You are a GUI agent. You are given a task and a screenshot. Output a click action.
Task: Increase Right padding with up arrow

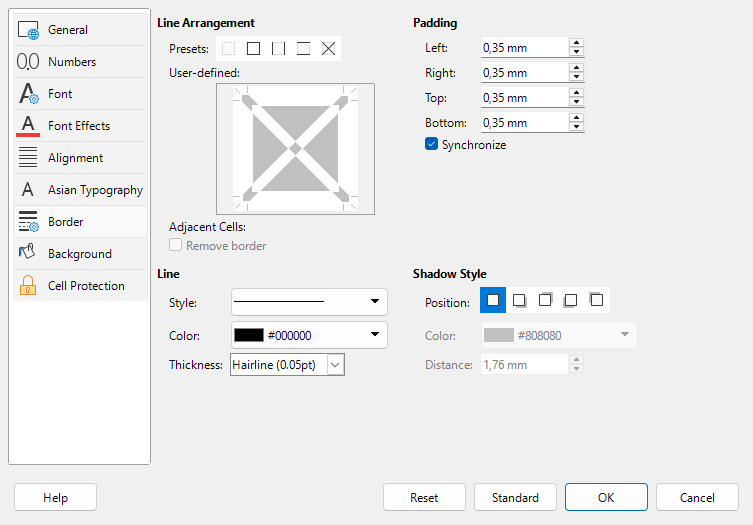coord(576,68)
